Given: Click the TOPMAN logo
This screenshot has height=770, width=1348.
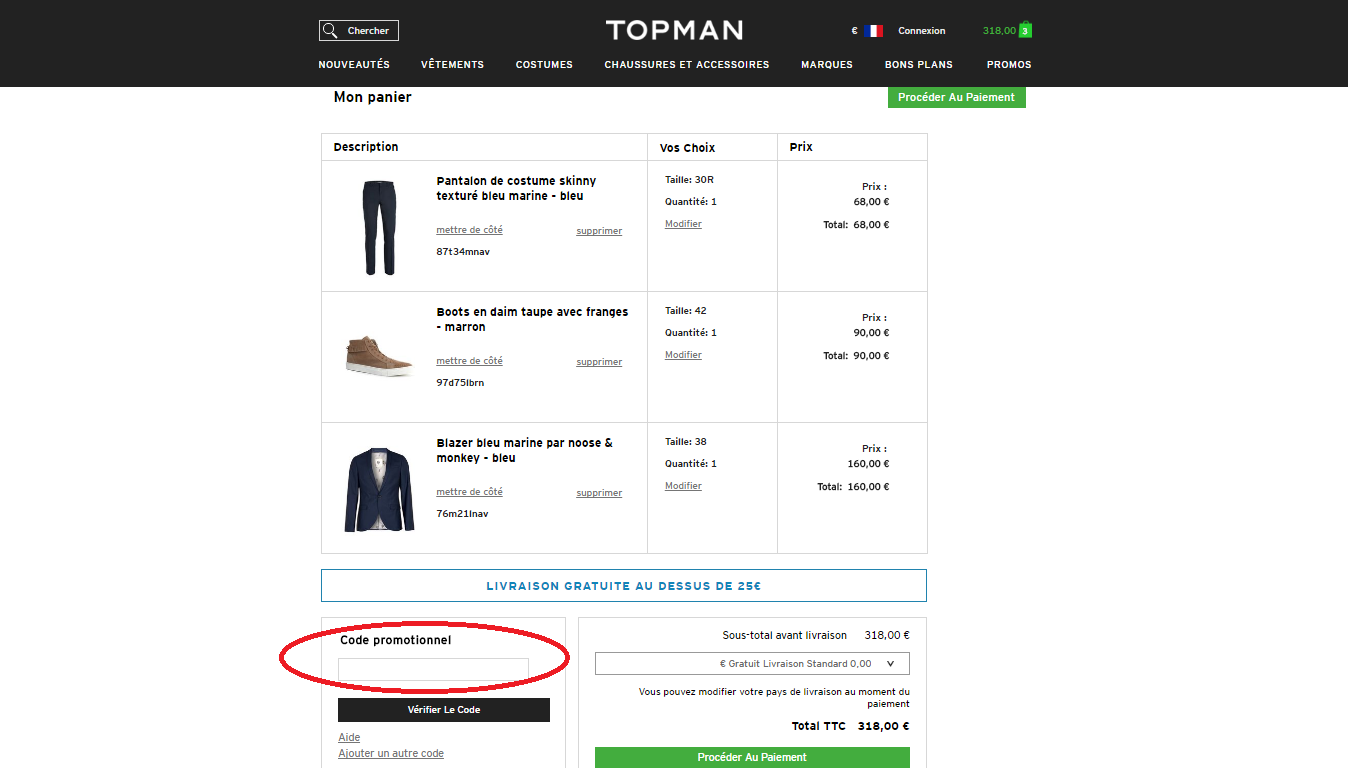Looking at the screenshot, I should (674, 30).
